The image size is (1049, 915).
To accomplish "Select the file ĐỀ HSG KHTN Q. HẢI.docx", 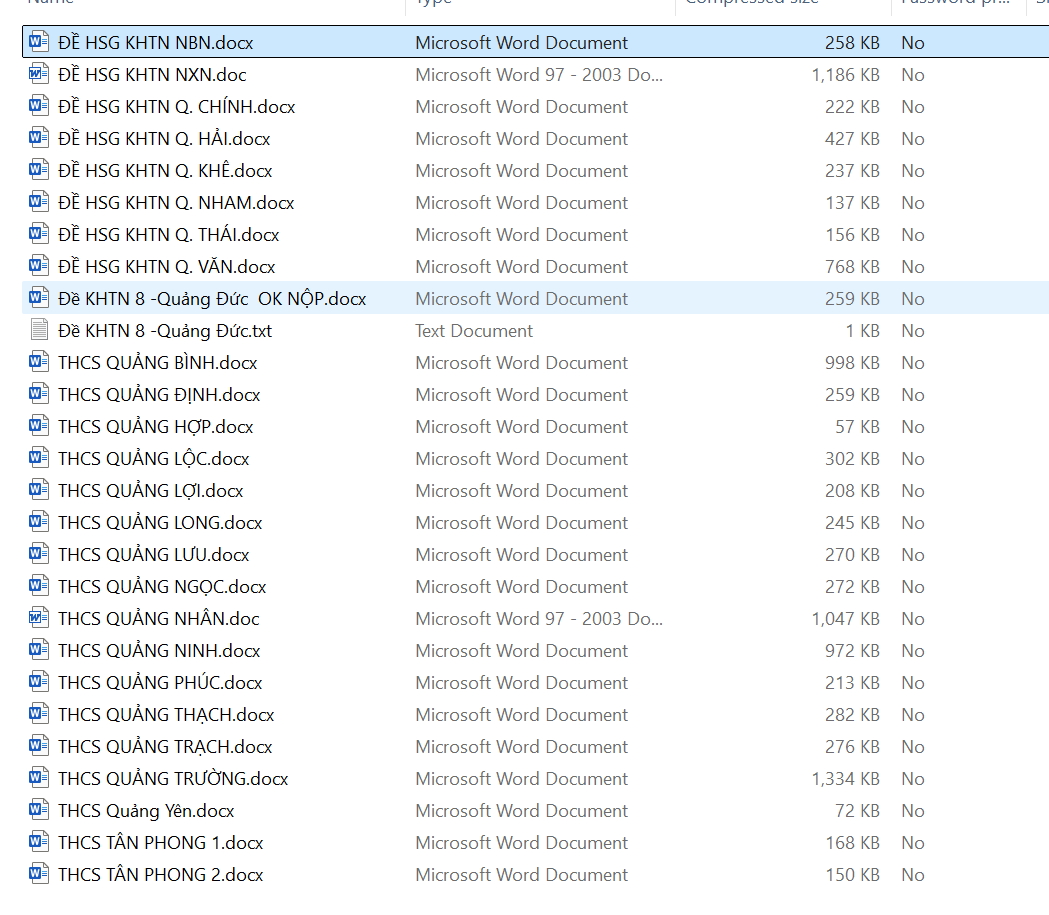I will pos(164,139).
